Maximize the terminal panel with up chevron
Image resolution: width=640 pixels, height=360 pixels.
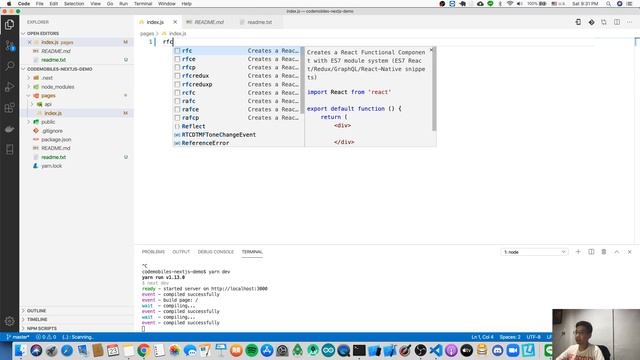pyautogui.click(x=617, y=252)
